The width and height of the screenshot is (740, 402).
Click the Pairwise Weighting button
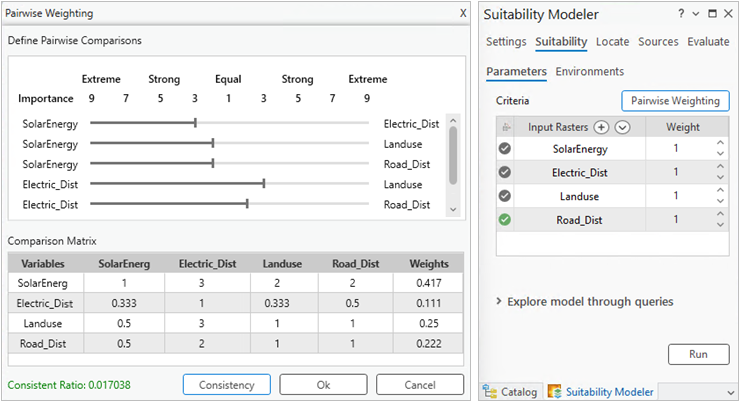(675, 101)
